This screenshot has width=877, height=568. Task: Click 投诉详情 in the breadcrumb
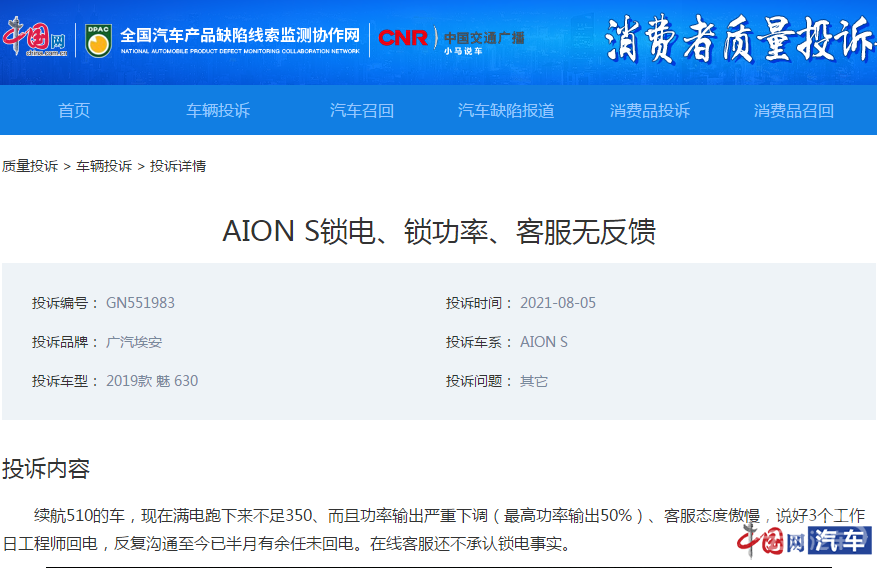[x=178, y=166]
